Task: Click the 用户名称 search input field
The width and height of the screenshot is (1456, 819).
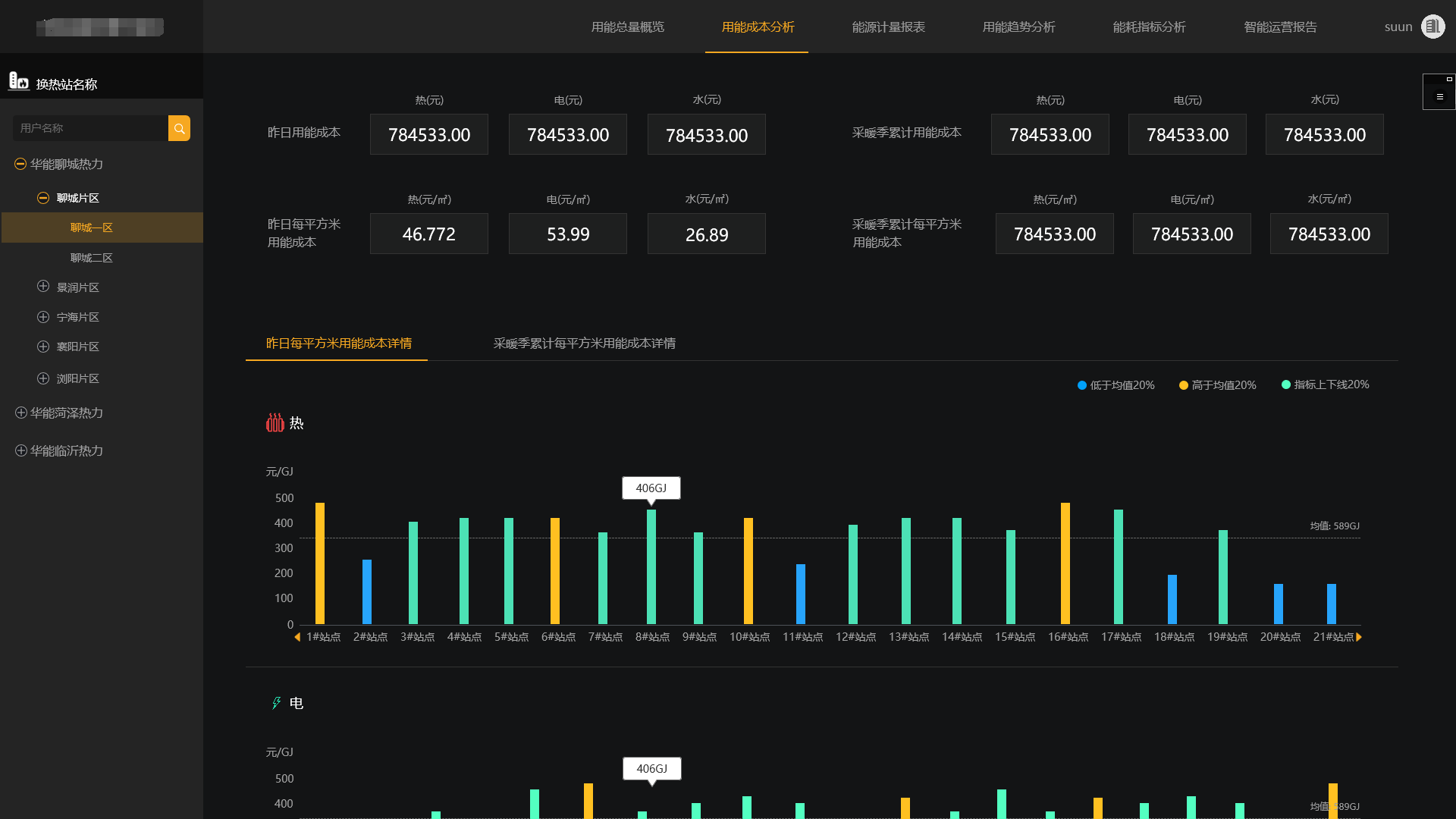Action: pyautogui.click(x=90, y=128)
